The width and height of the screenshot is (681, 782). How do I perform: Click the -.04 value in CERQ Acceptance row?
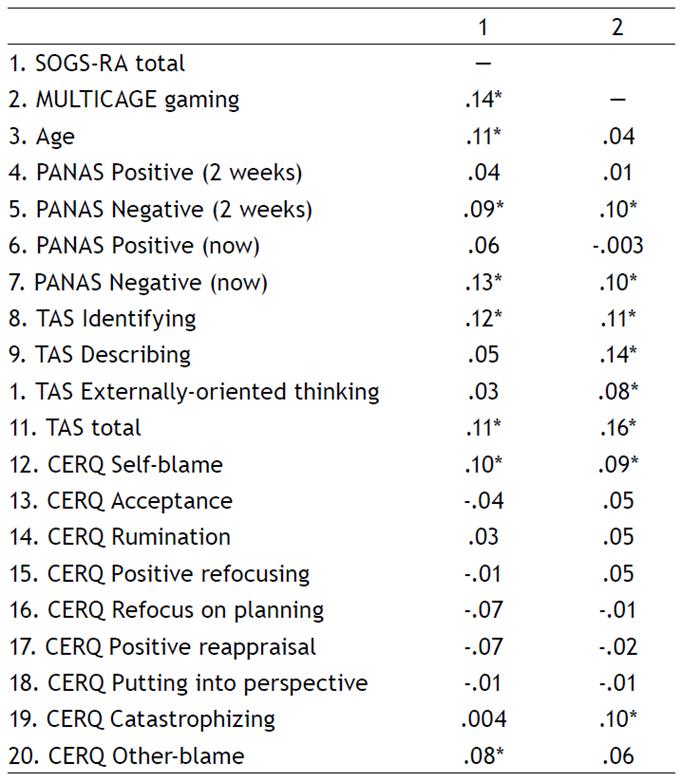pos(484,501)
